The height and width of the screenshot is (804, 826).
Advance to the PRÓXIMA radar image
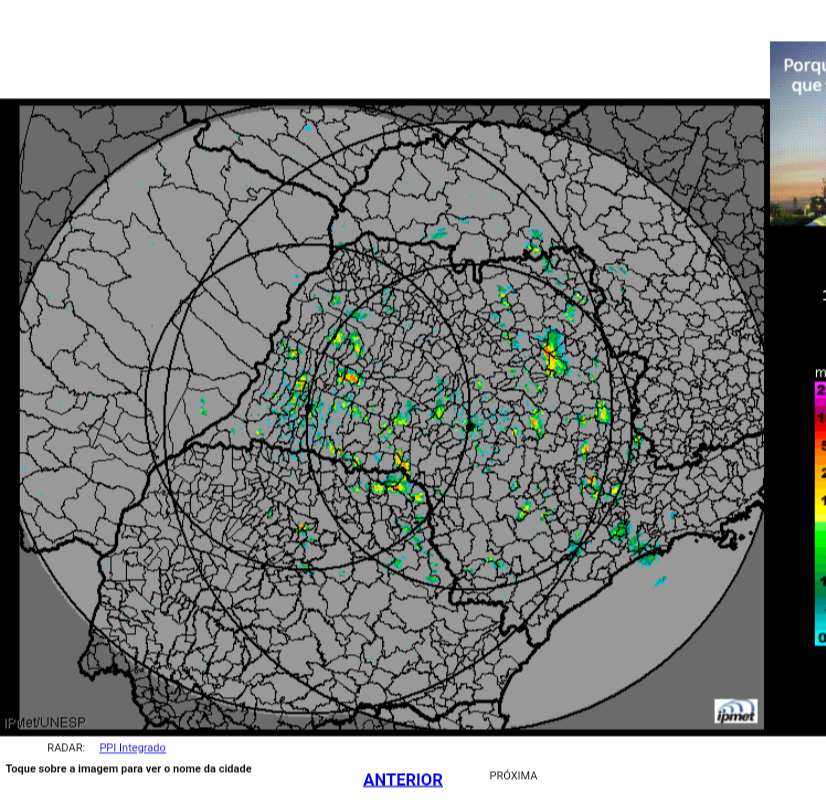(513, 776)
